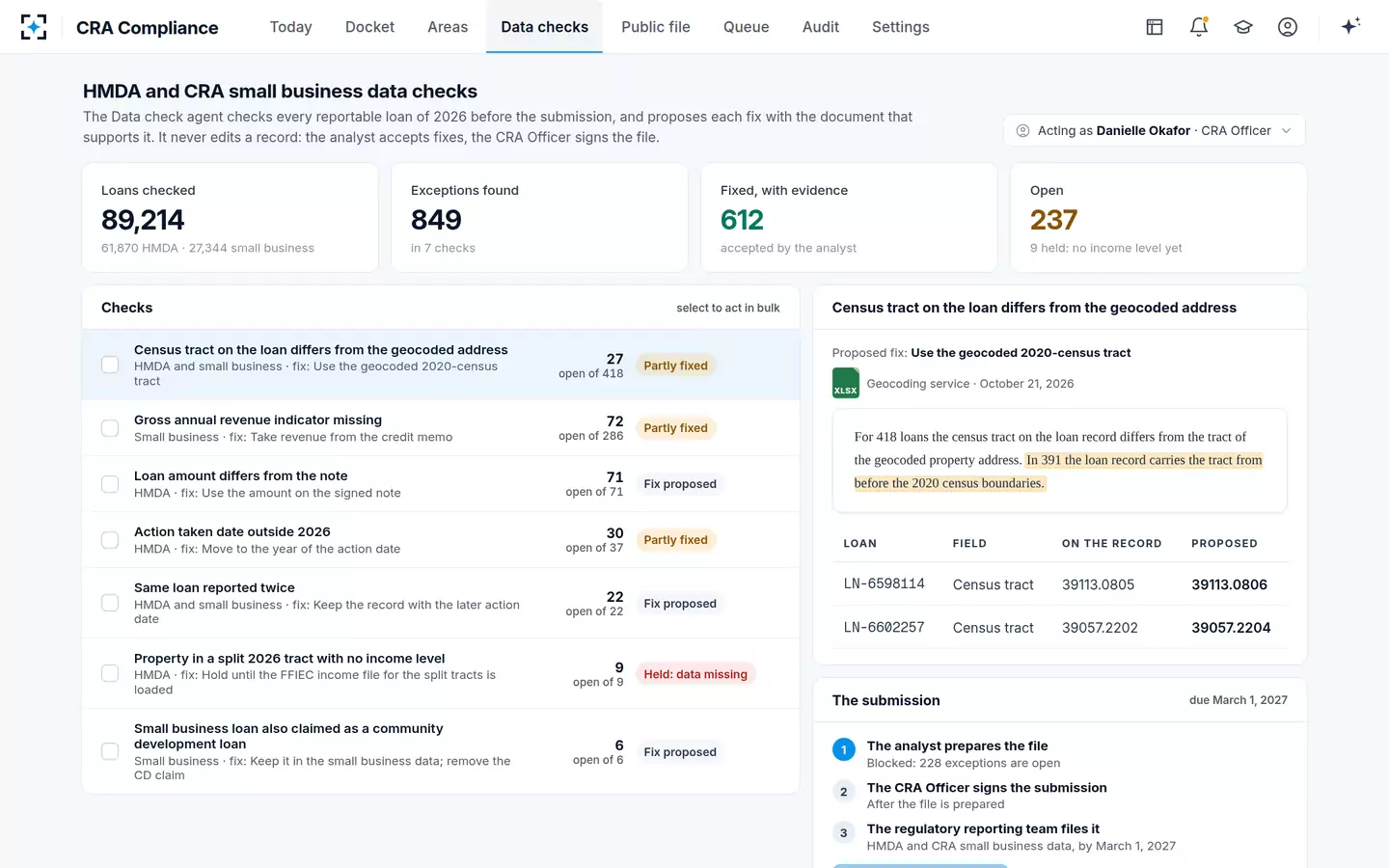This screenshot has width=1389, height=868.
Task: Go to the Settings tab
Action: pyautogui.click(x=901, y=27)
